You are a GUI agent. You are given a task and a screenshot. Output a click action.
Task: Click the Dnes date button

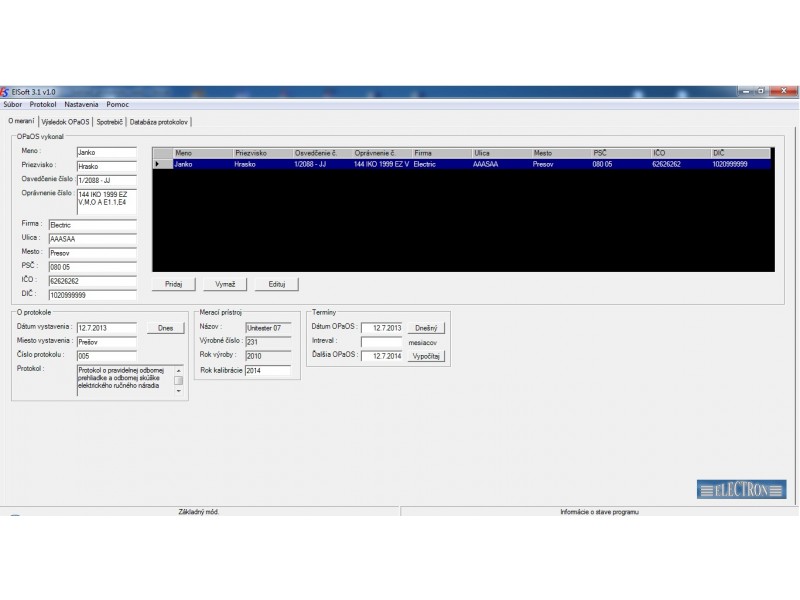point(165,328)
